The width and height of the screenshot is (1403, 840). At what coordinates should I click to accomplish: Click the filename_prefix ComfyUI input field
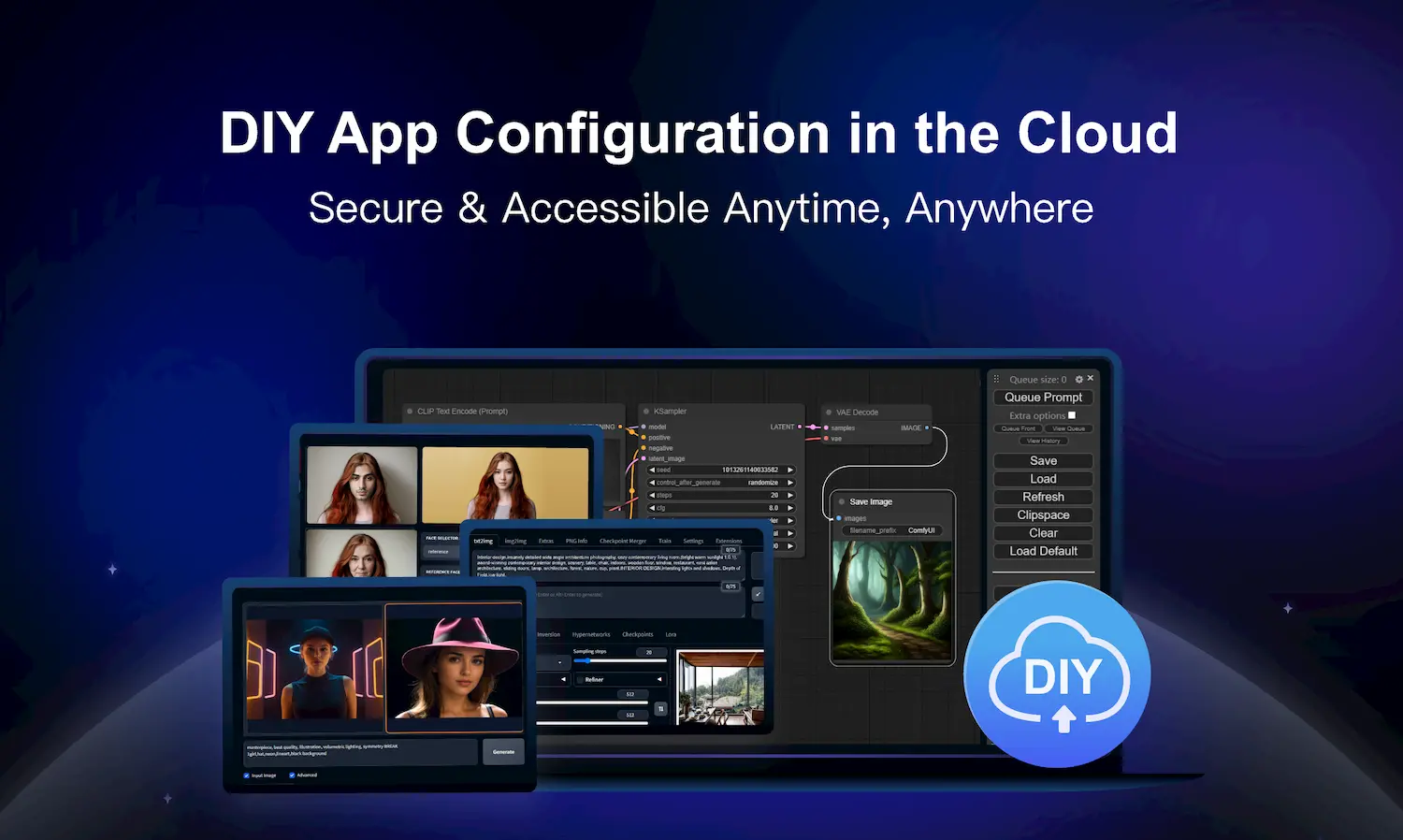(x=892, y=530)
